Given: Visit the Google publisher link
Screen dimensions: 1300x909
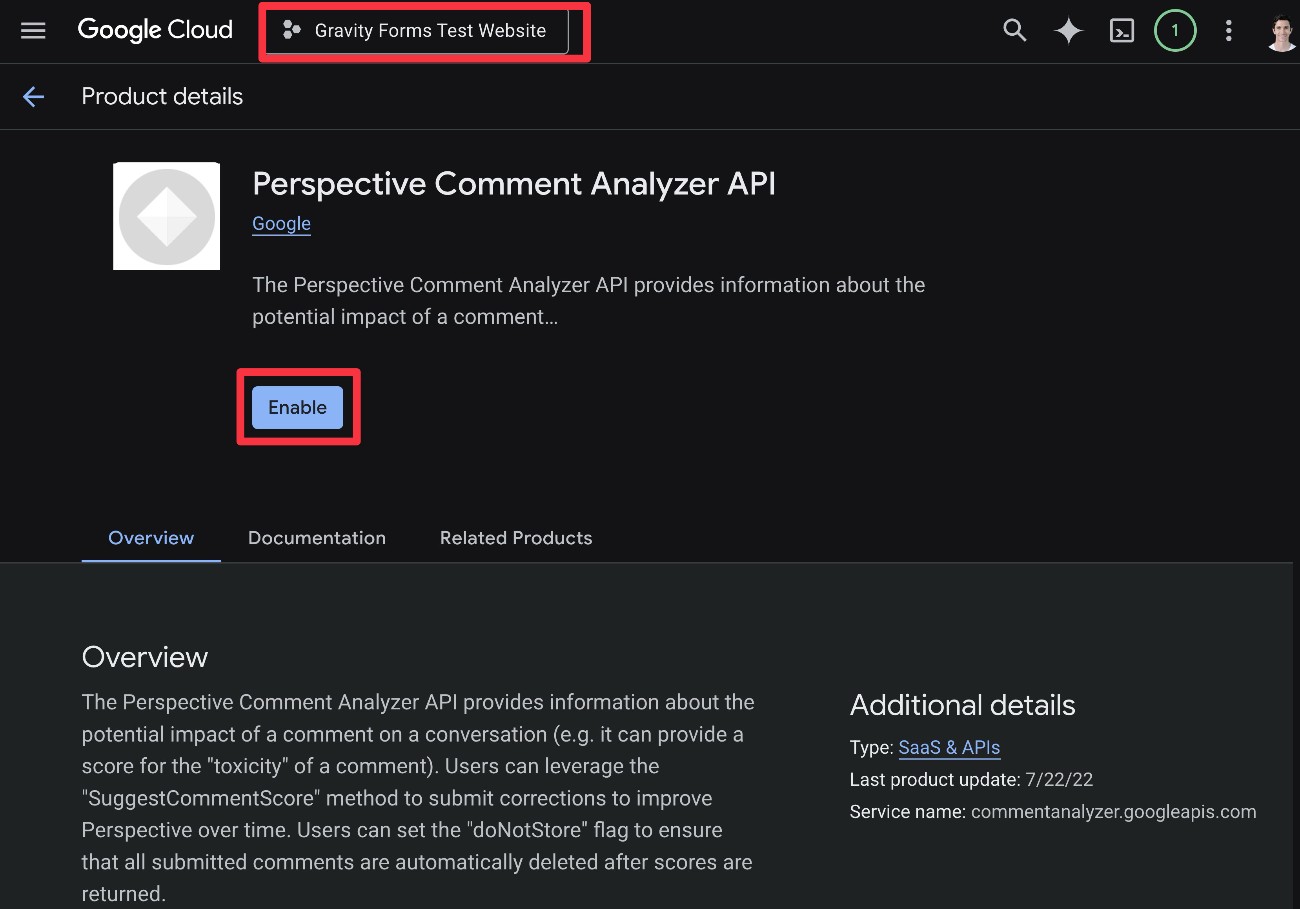Looking at the screenshot, I should 281,223.
